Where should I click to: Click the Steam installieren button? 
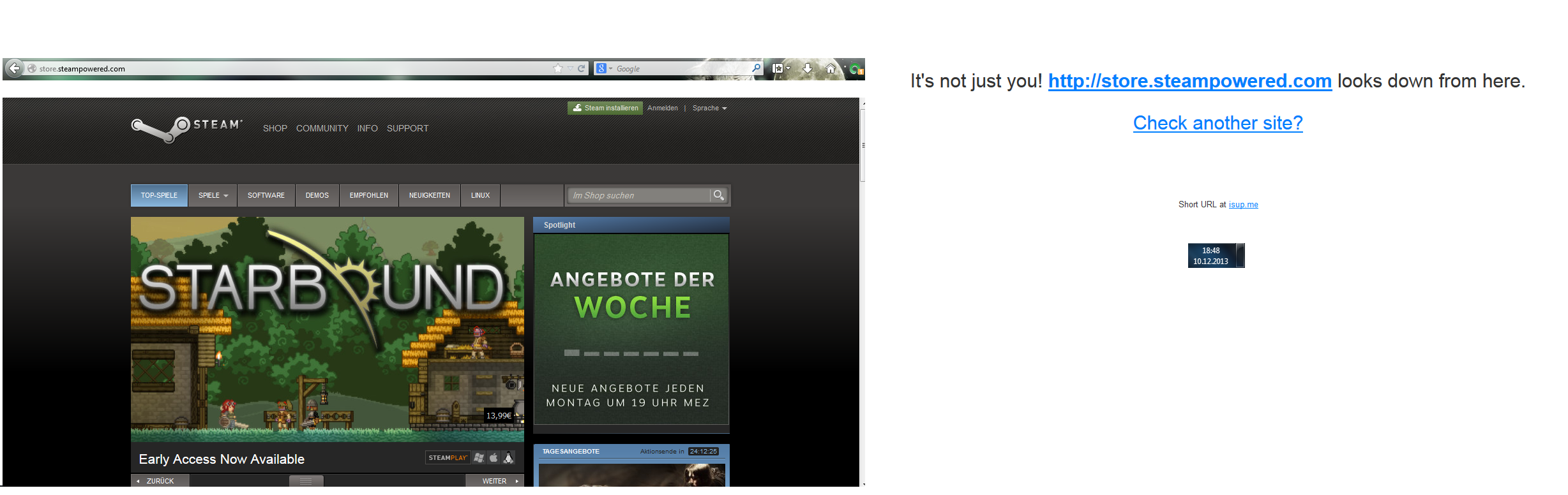(x=605, y=108)
